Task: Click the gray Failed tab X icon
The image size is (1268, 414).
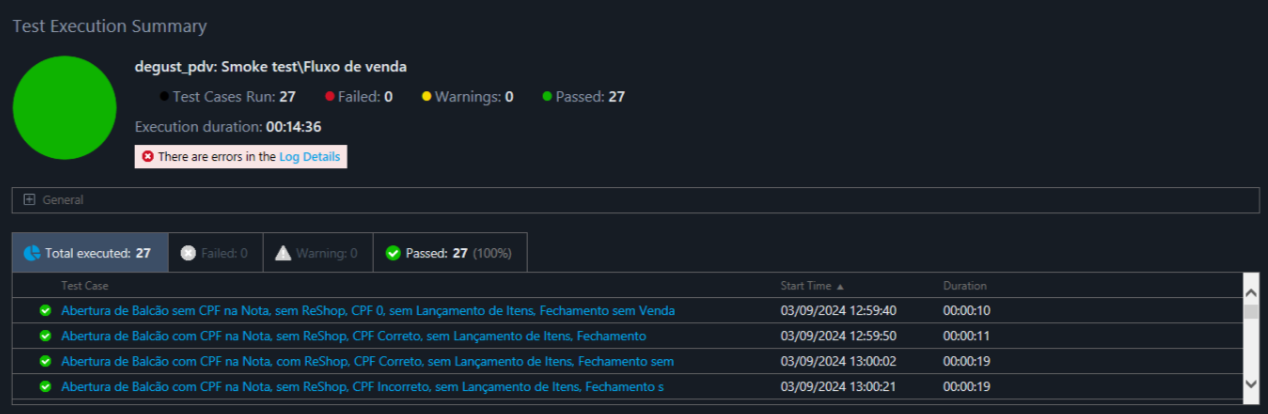Action: coord(188,253)
